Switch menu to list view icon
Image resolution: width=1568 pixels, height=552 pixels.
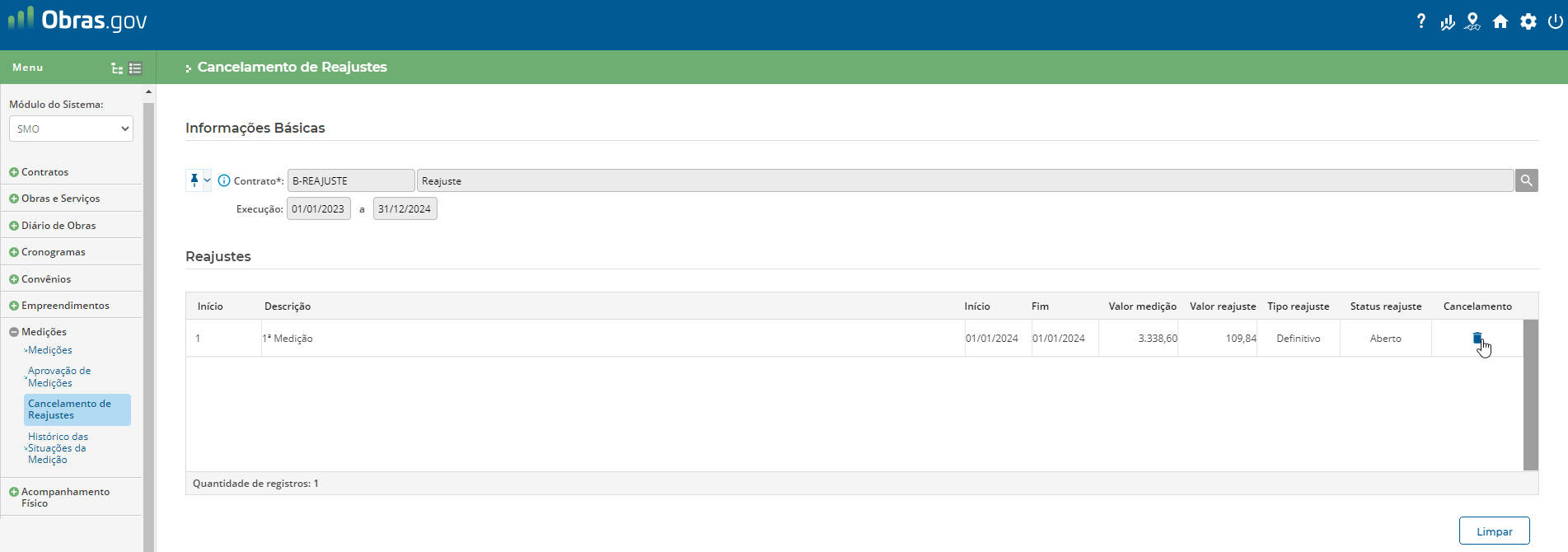pos(136,68)
